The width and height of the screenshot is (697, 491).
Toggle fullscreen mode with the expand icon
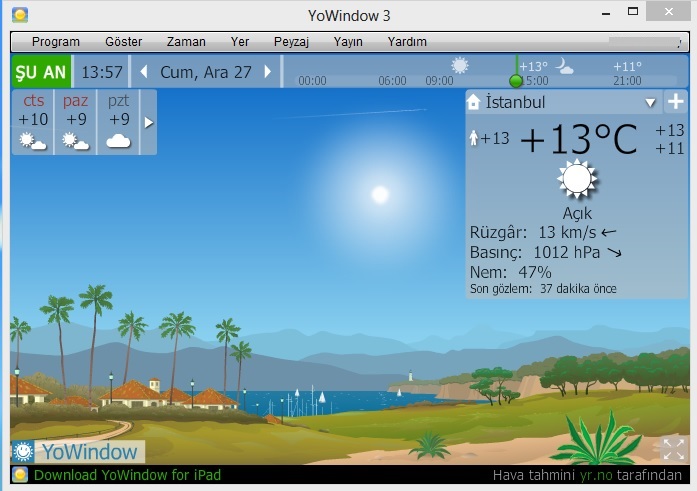point(673,449)
